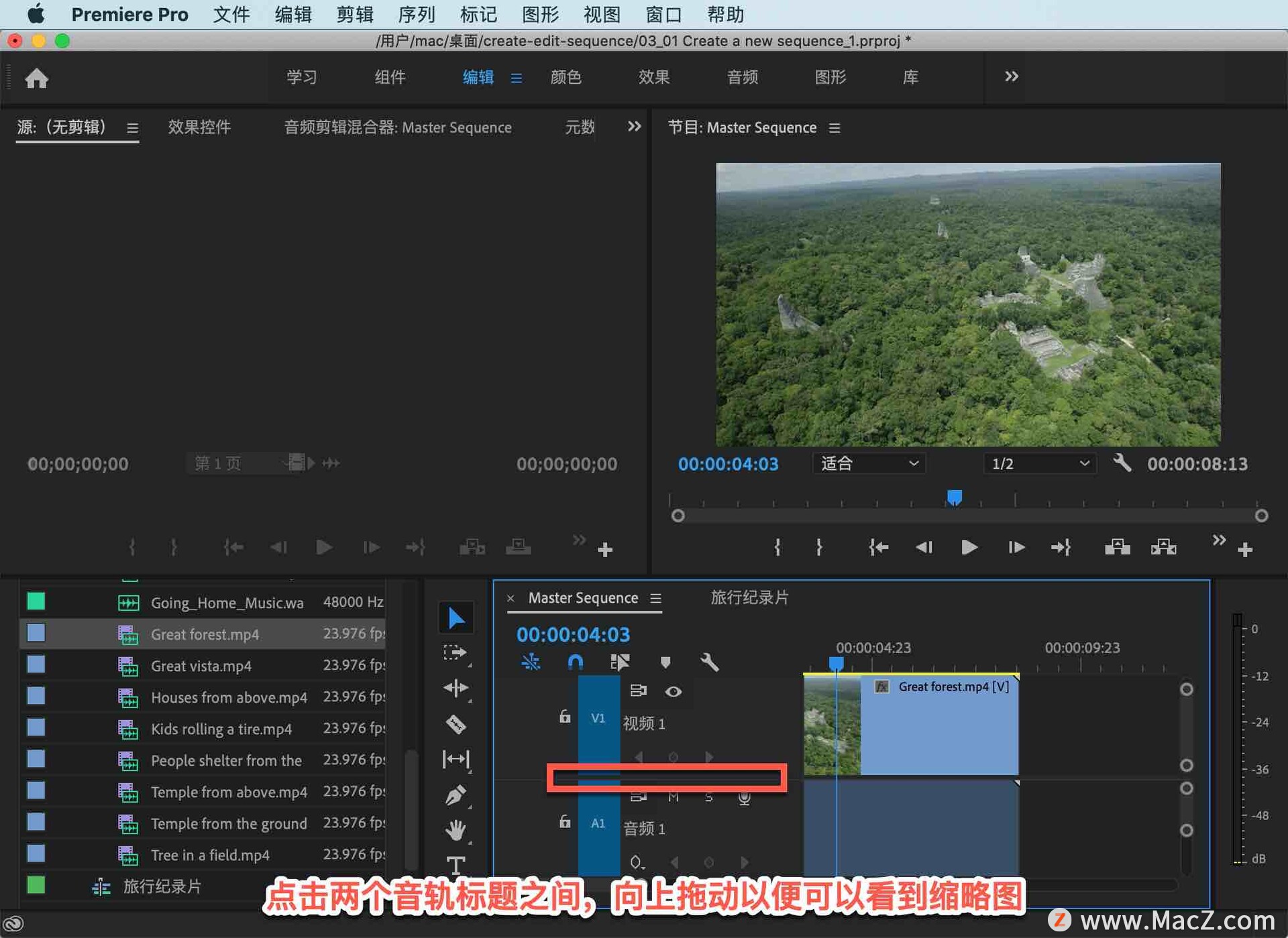Switch to the 颜色 workspace tab

point(566,77)
